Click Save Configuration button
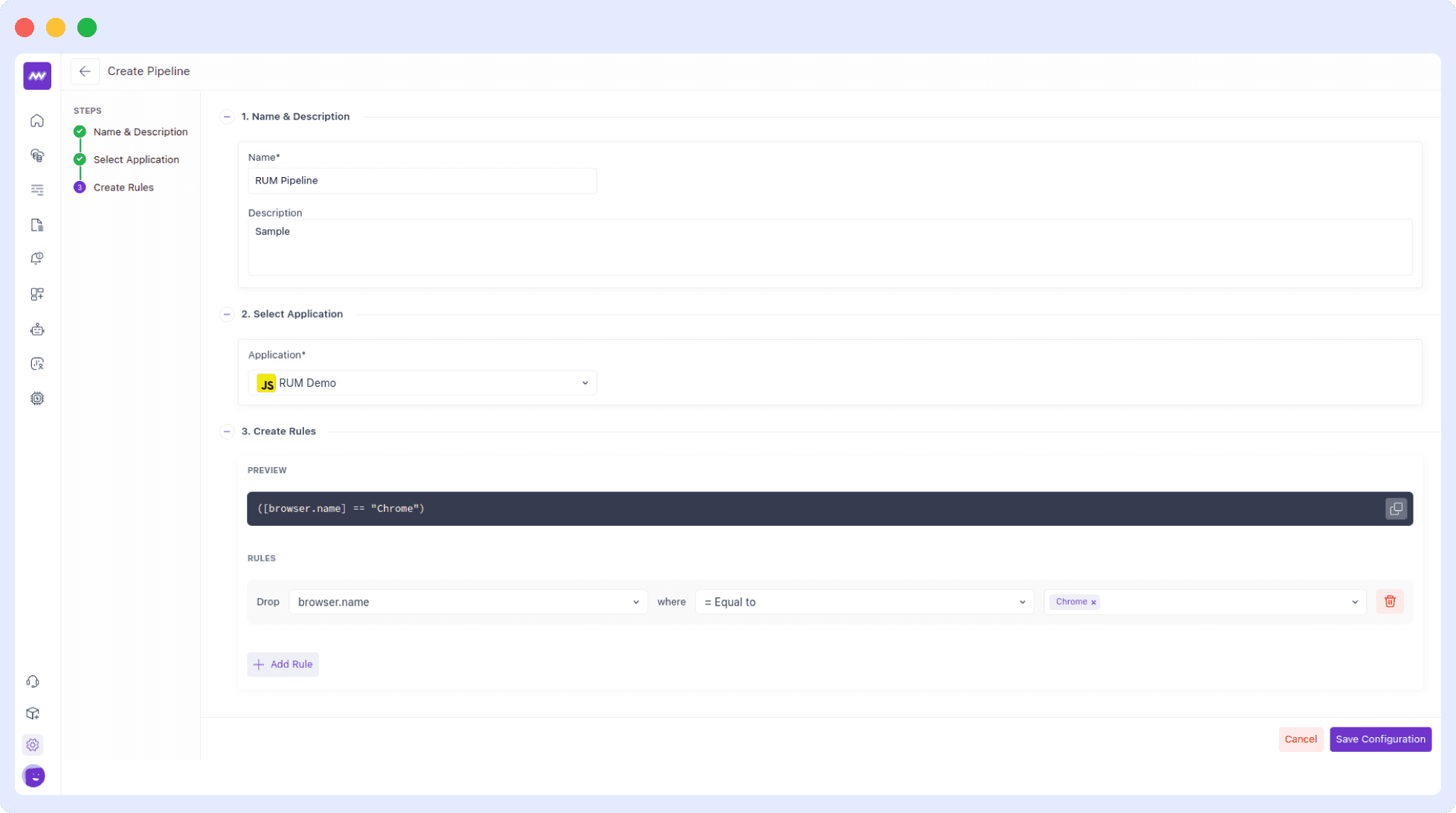This screenshot has height=813, width=1456. 1379,739
